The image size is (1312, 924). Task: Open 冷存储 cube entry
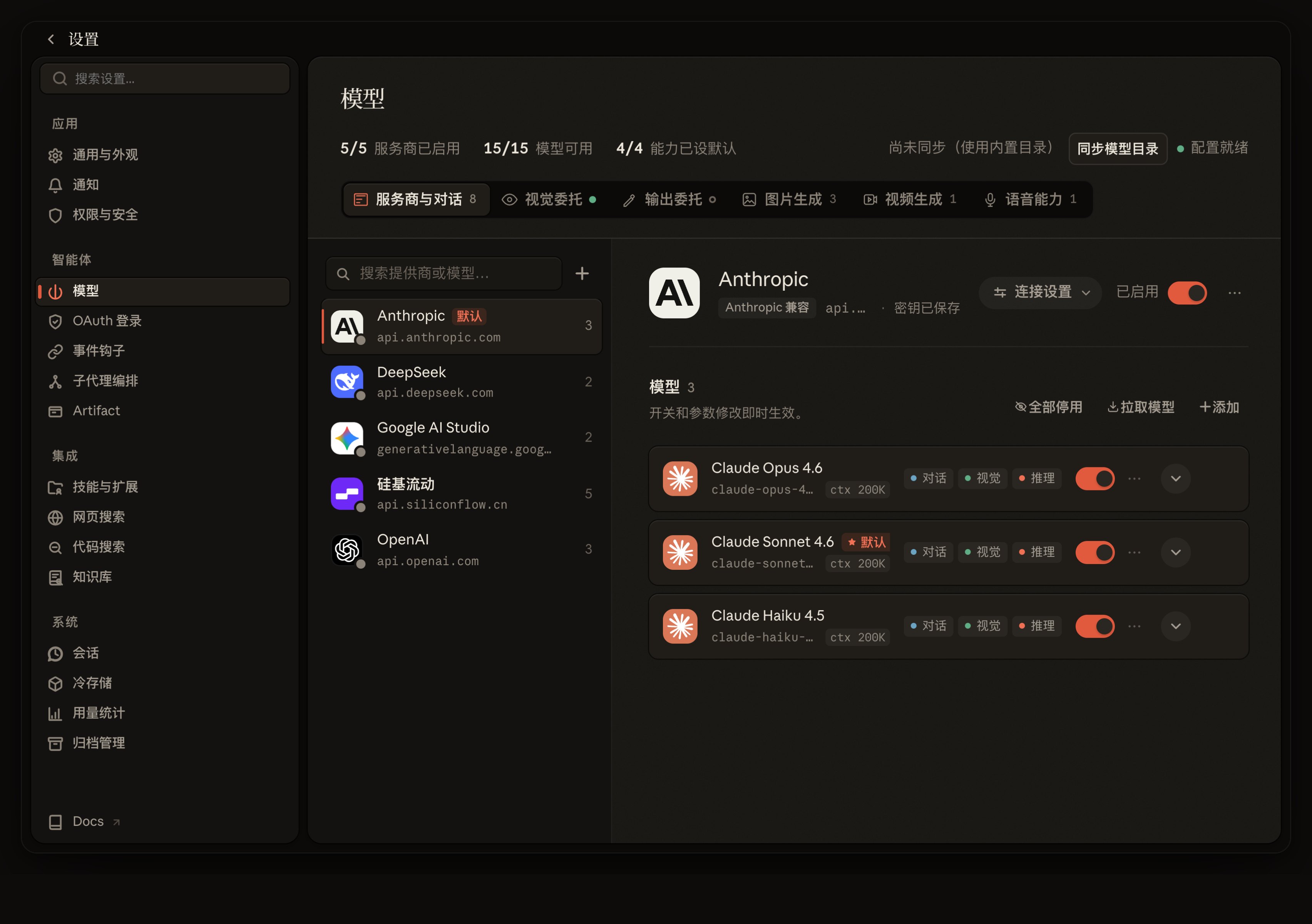pos(163,683)
